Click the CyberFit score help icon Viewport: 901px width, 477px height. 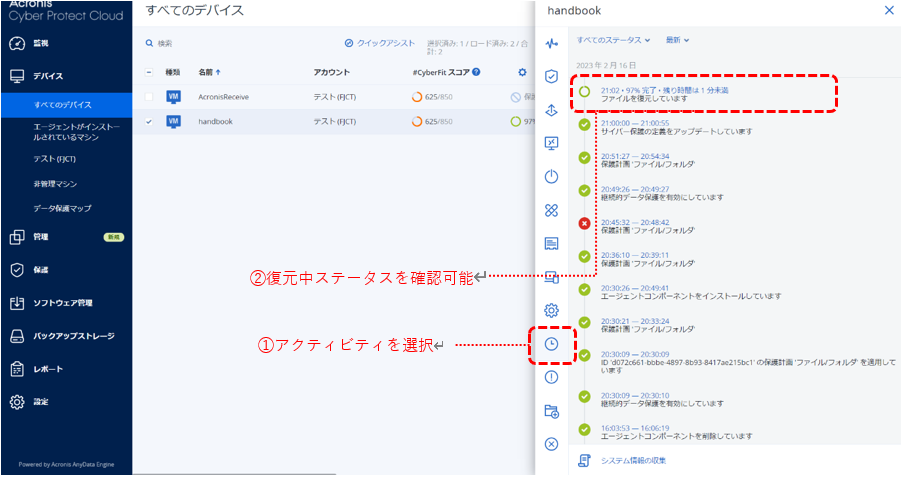(x=476, y=72)
